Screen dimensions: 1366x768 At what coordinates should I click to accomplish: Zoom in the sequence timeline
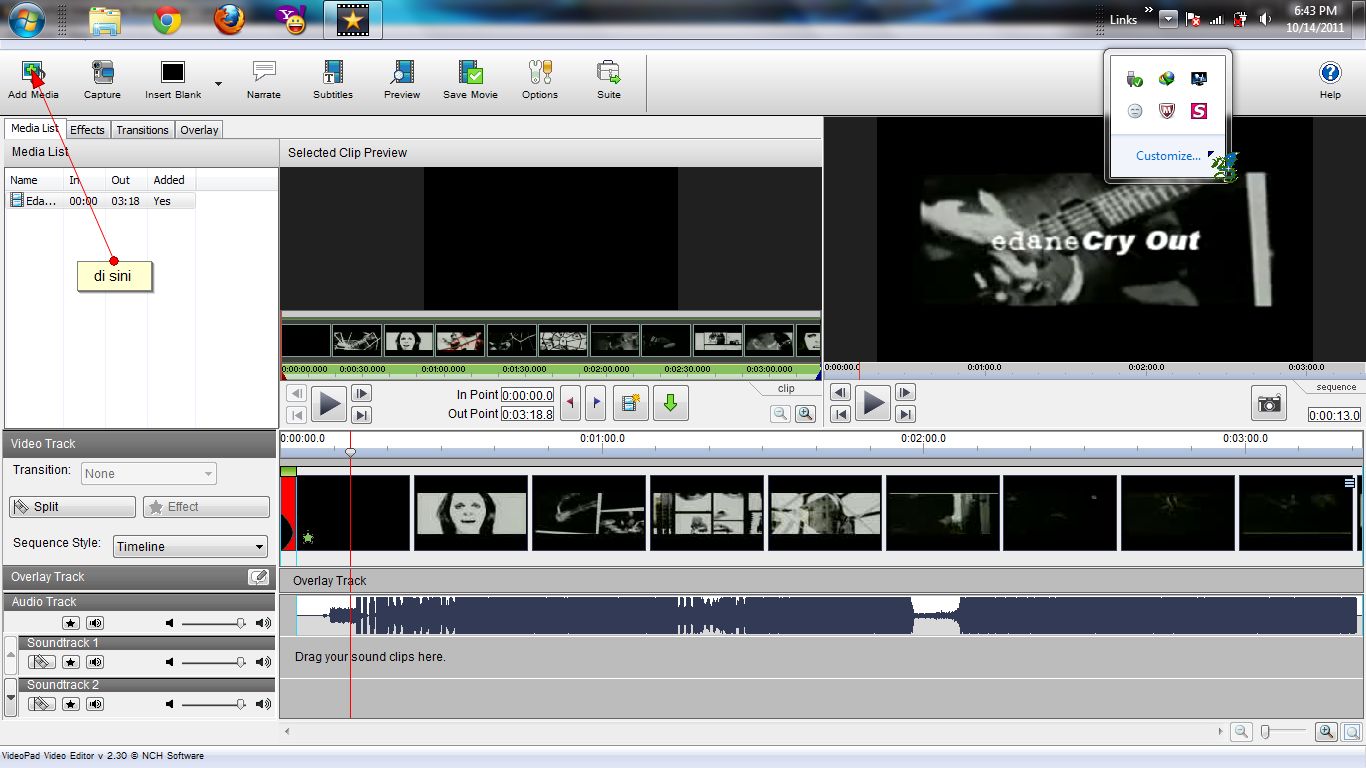pos(1326,732)
